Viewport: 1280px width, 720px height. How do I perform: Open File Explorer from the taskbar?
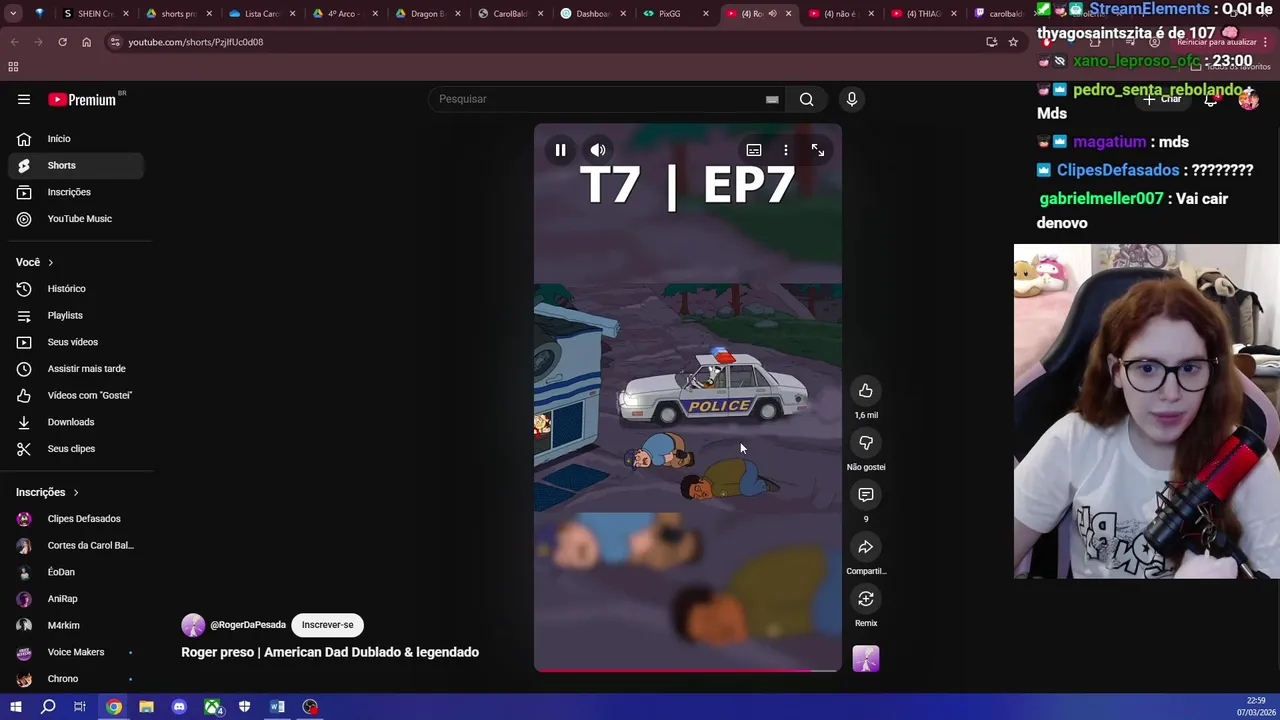coord(146,707)
